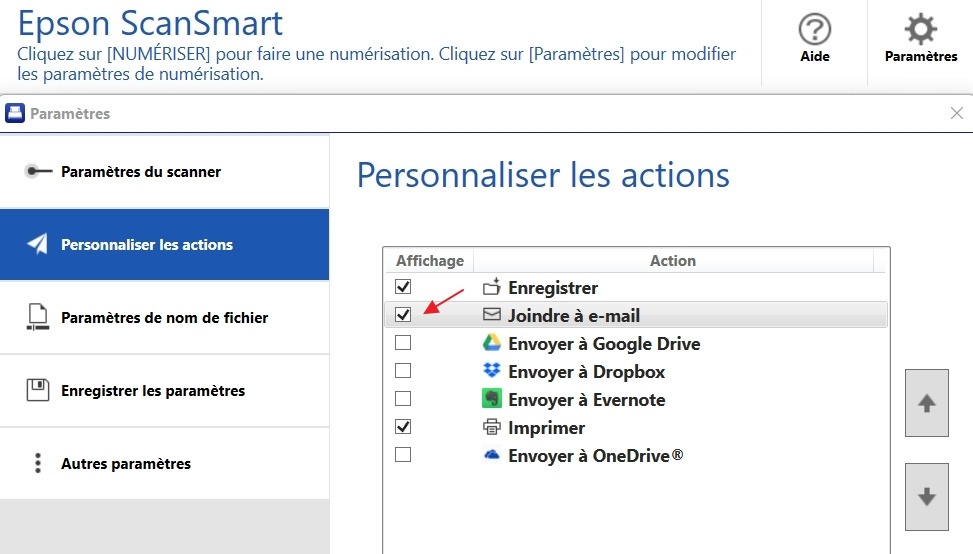Click the floppy disk save icon in sidebar

click(x=37, y=390)
